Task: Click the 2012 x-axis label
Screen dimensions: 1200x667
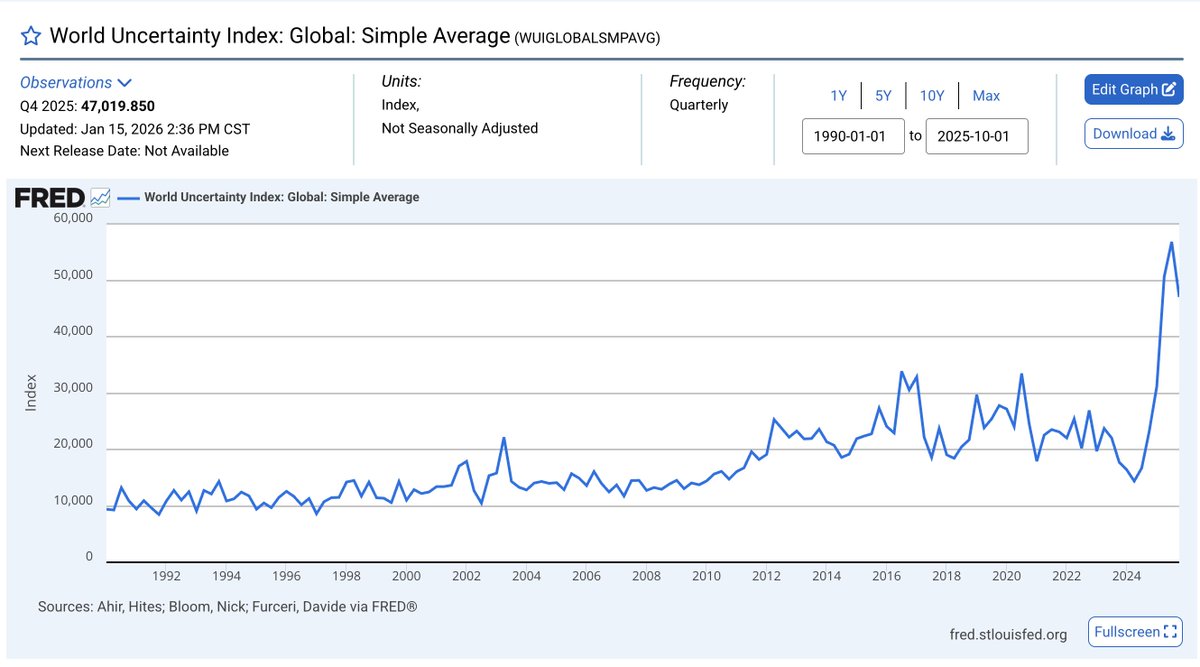Action: coord(767,576)
